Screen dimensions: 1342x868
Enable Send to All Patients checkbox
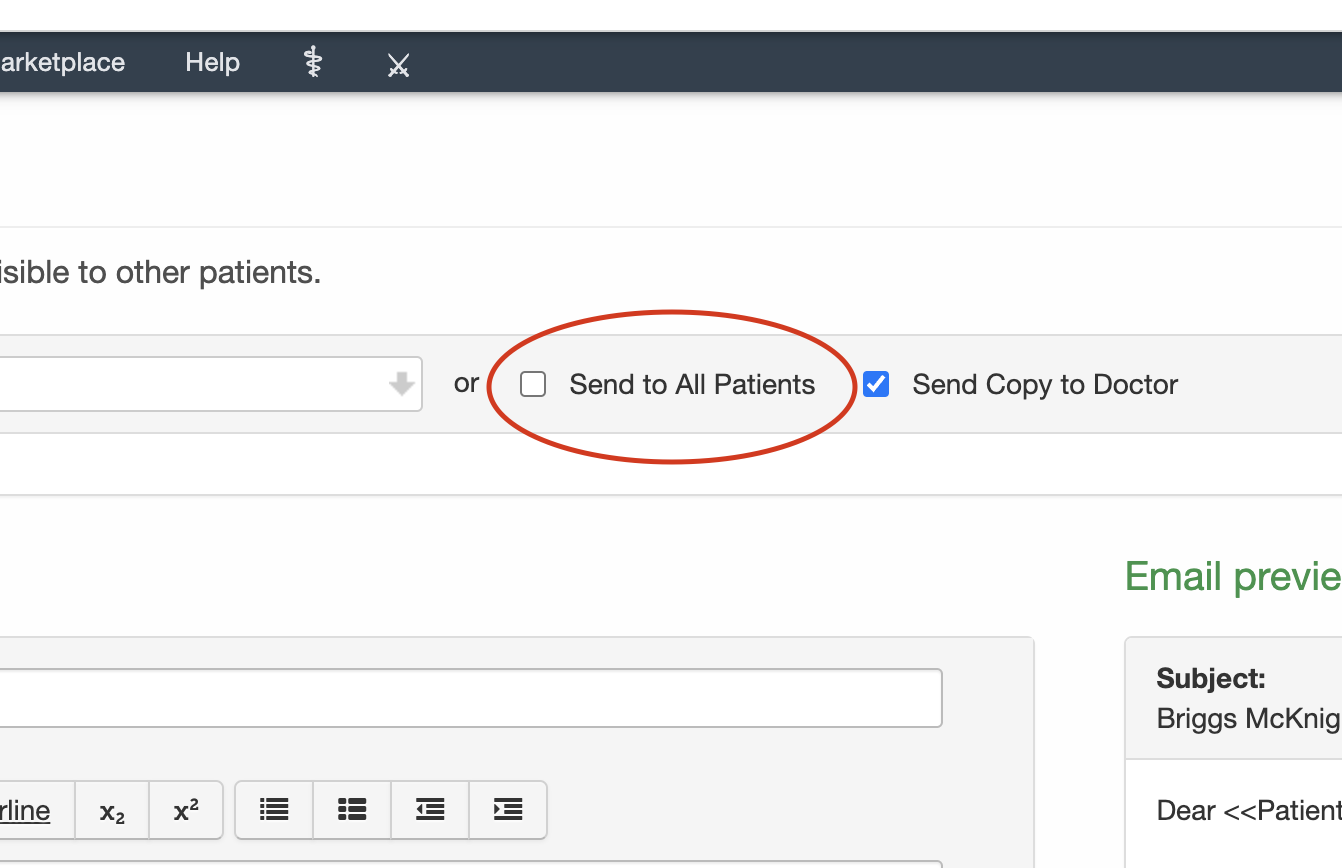pyautogui.click(x=533, y=384)
